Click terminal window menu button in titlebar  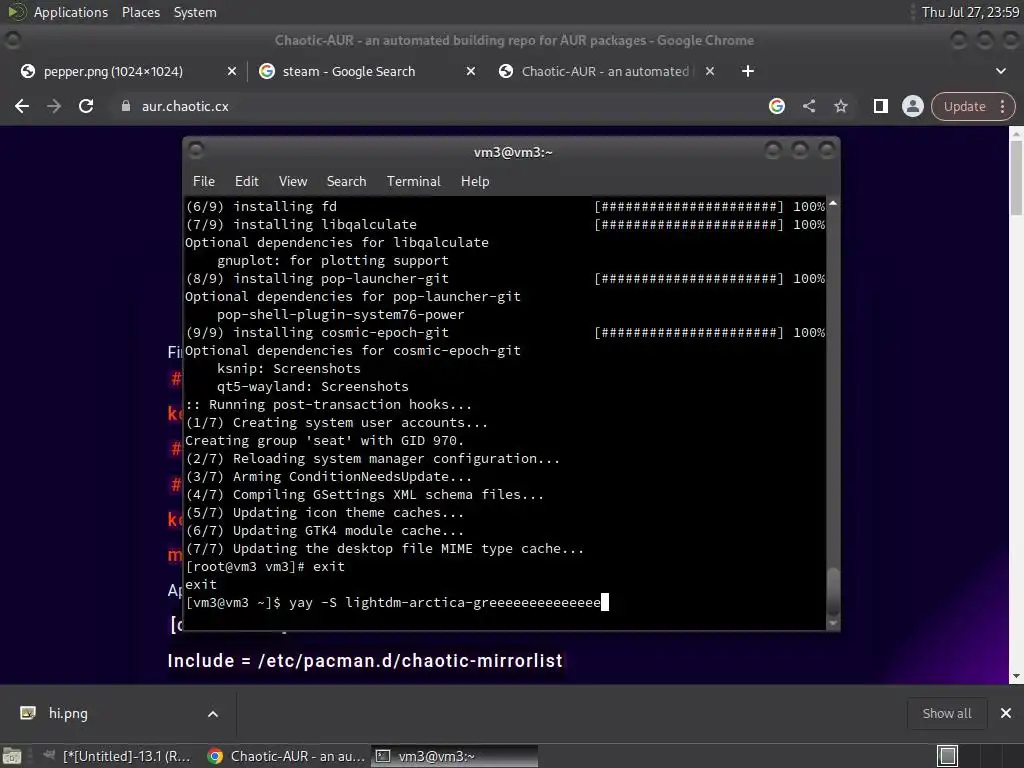pos(196,151)
